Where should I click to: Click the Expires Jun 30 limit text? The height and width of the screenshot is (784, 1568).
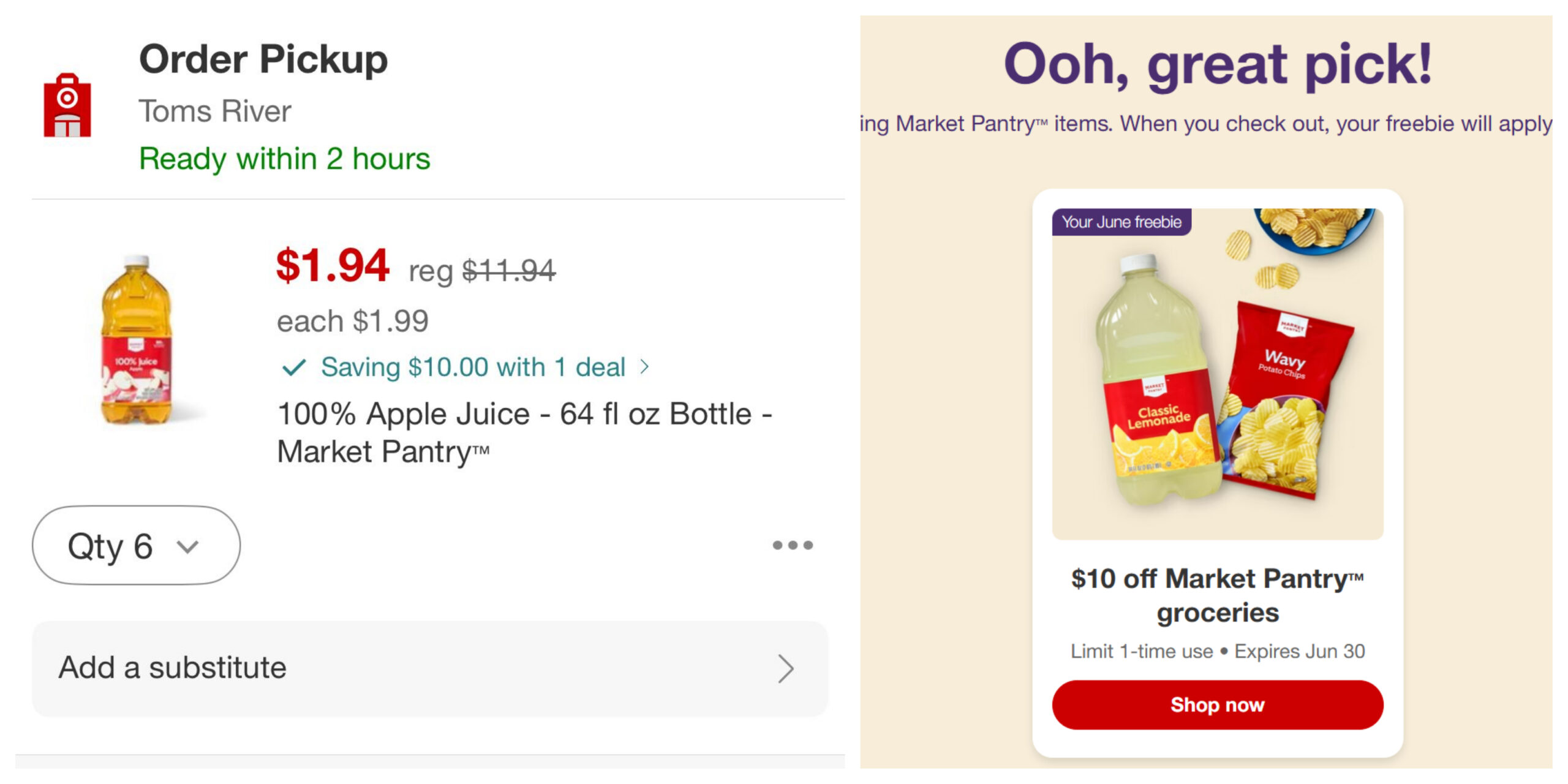pos(1218,651)
